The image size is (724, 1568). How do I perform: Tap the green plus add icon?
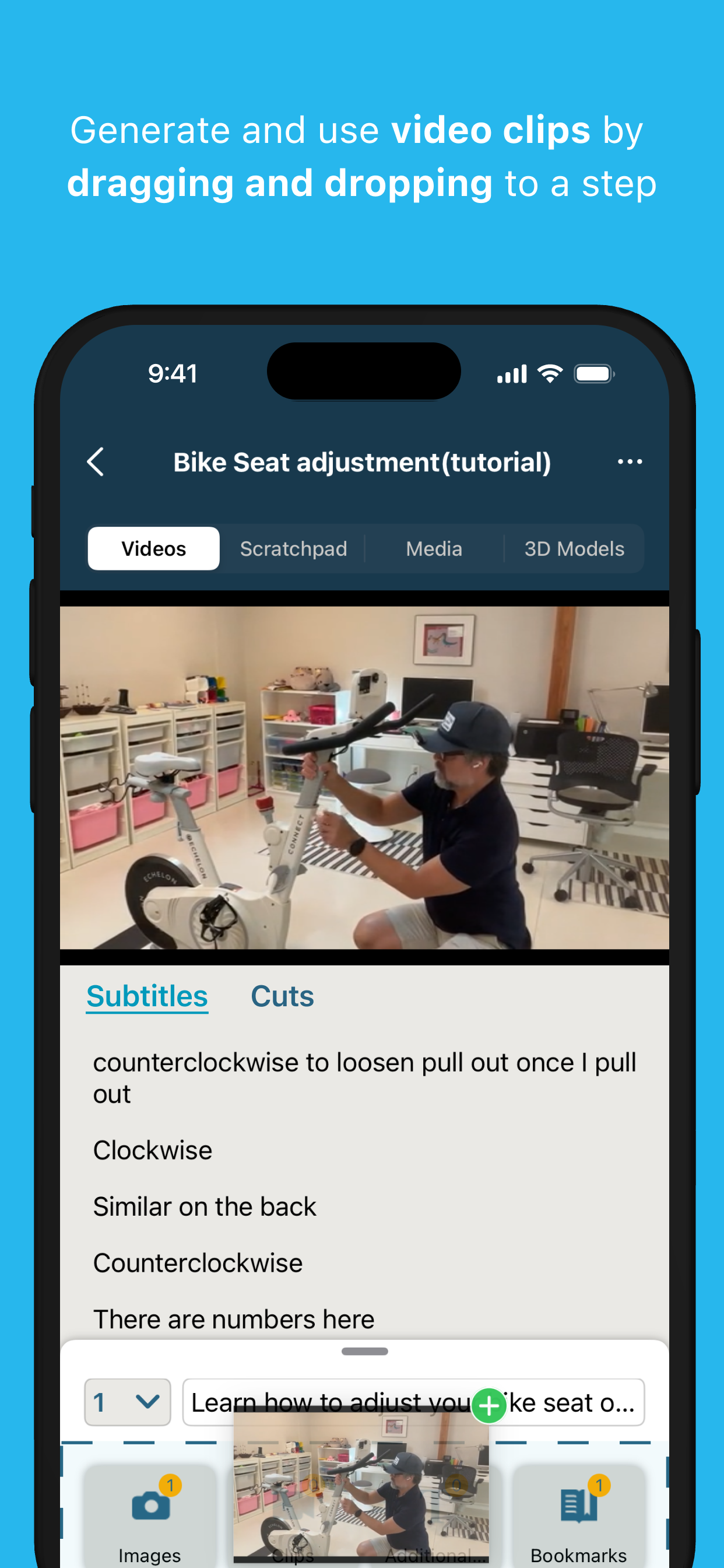coord(489,1405)
